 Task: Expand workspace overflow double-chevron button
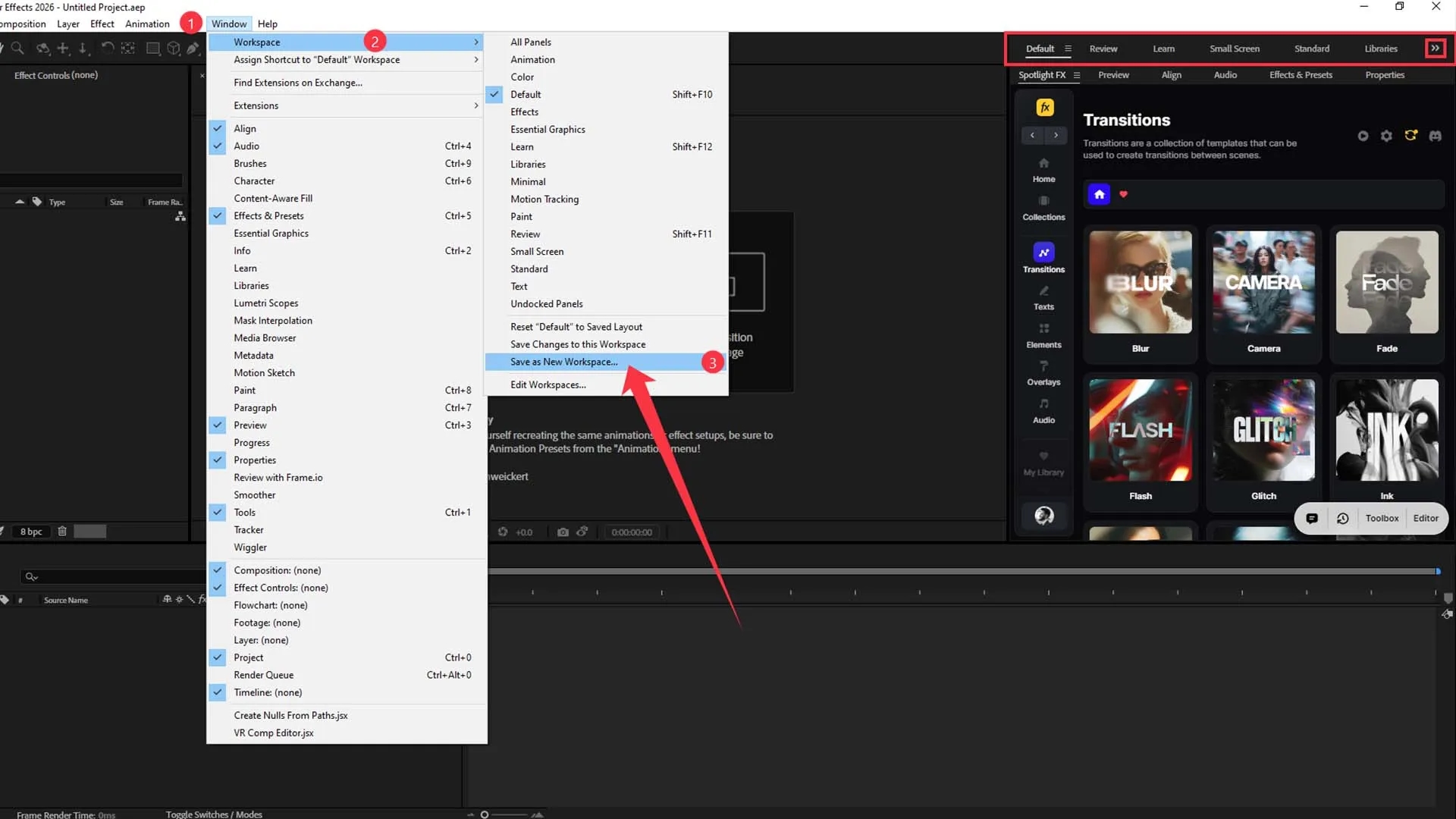(1435, 49)
